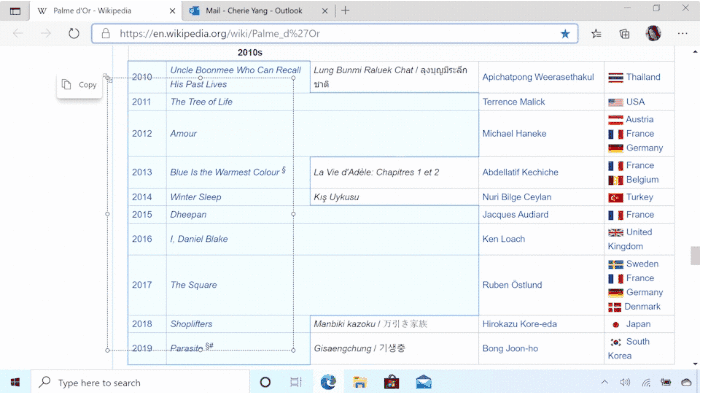The height and width of the screenshot is (393, 703).
Task: Open The Tree of Life link
Action: click(201, 102)
